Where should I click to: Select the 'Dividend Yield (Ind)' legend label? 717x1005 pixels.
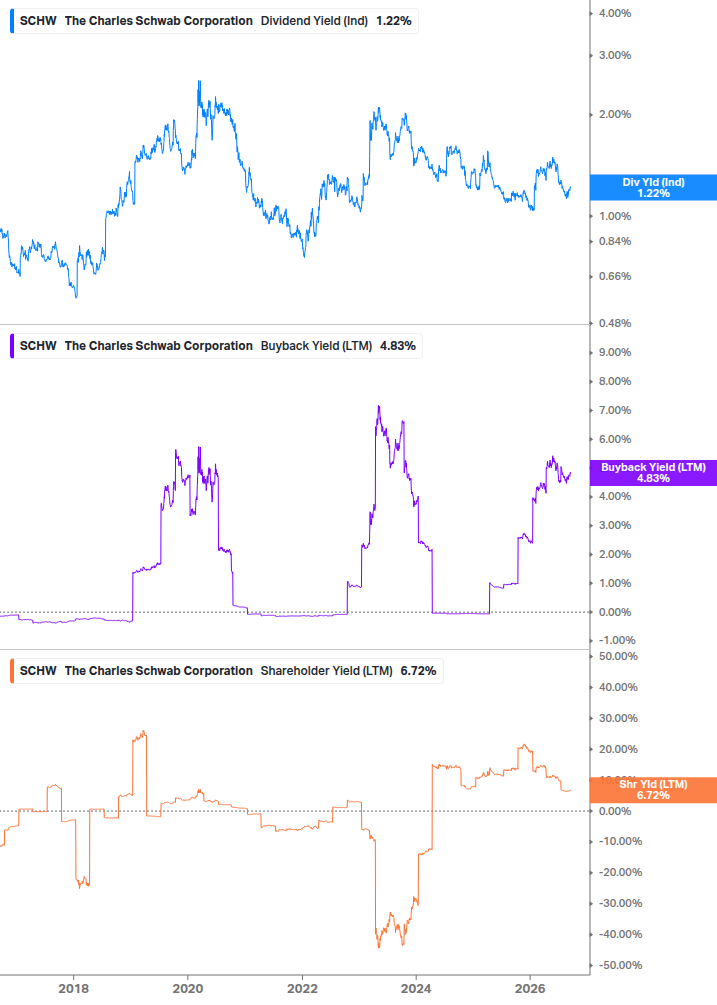pos(314,21)
